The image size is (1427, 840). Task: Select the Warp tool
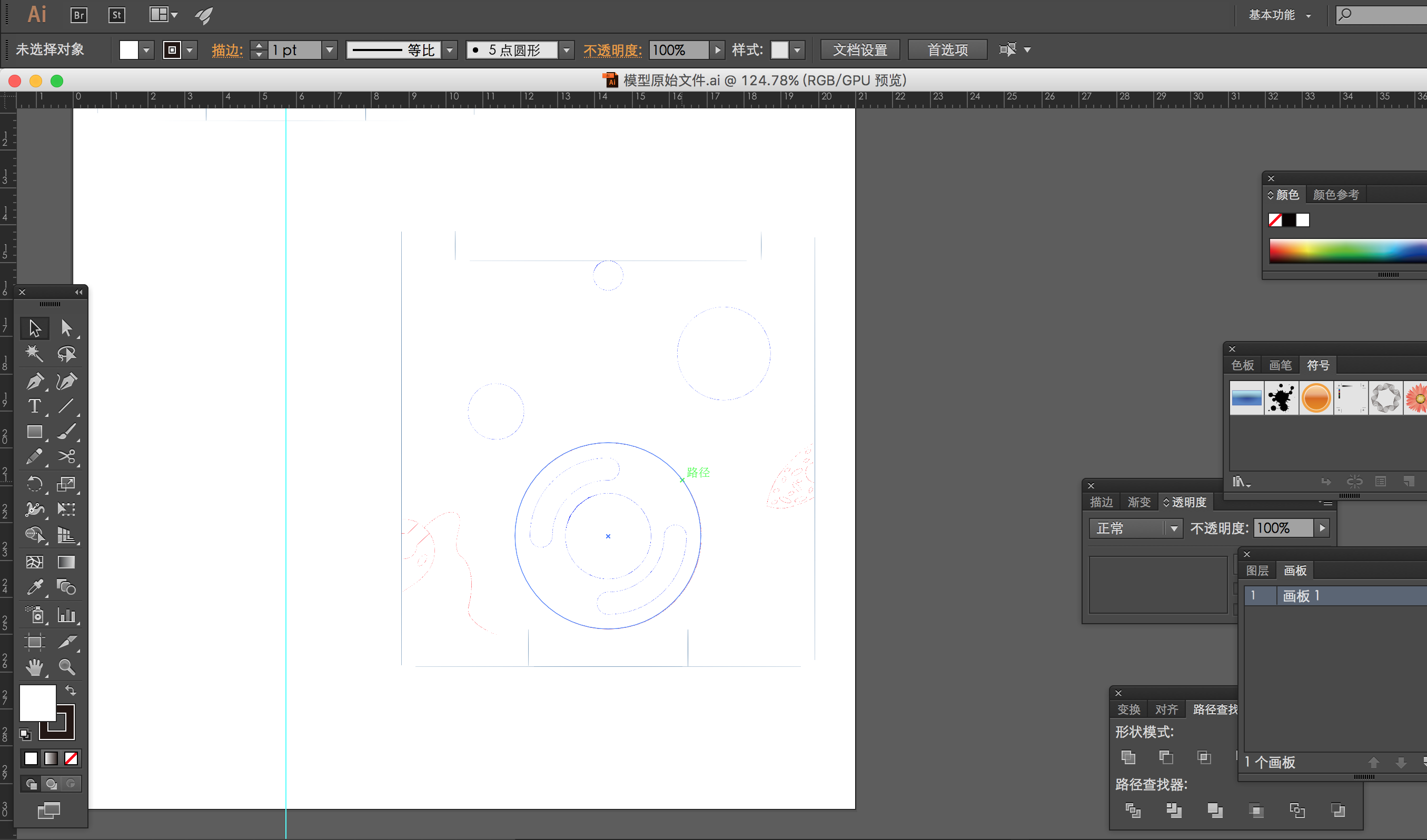point(35,509)
